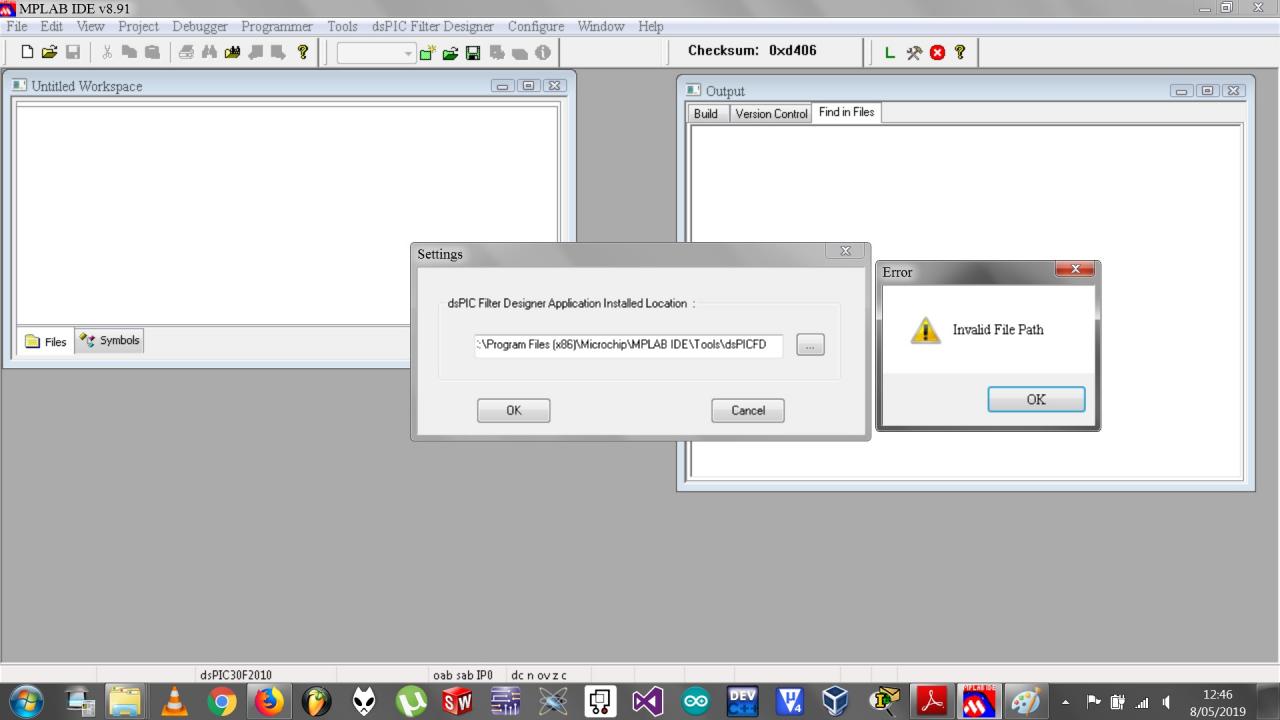
Task: Open the build configuration dropdown
Action: (376, 52)
